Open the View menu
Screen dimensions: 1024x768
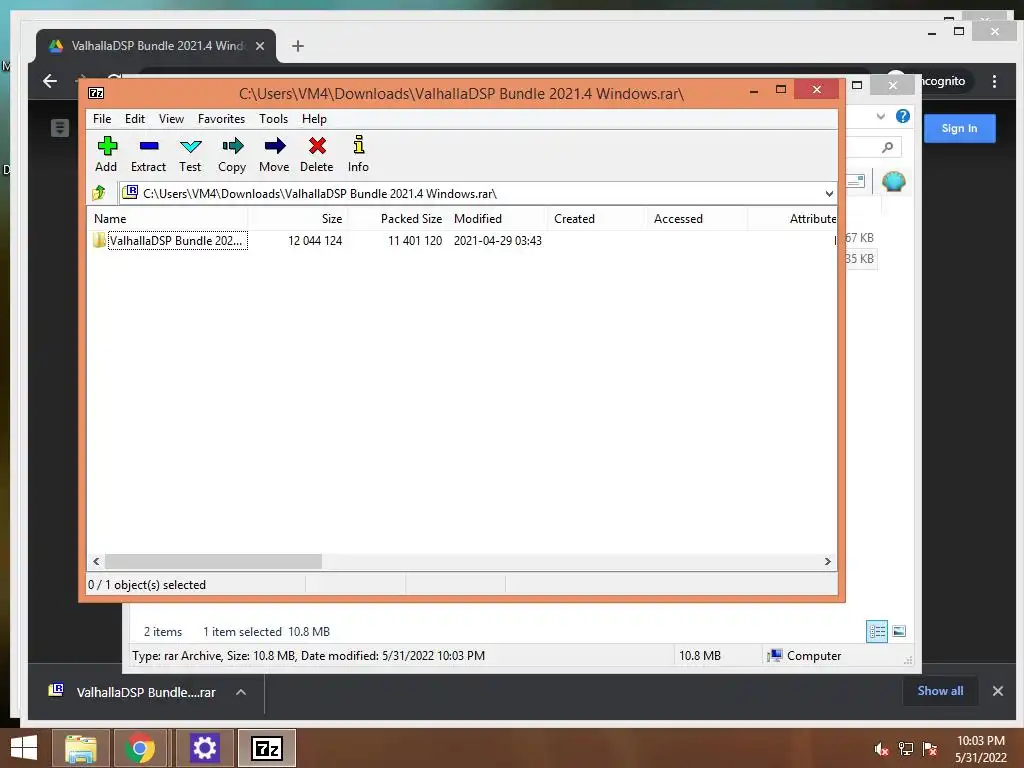point(171,119)
